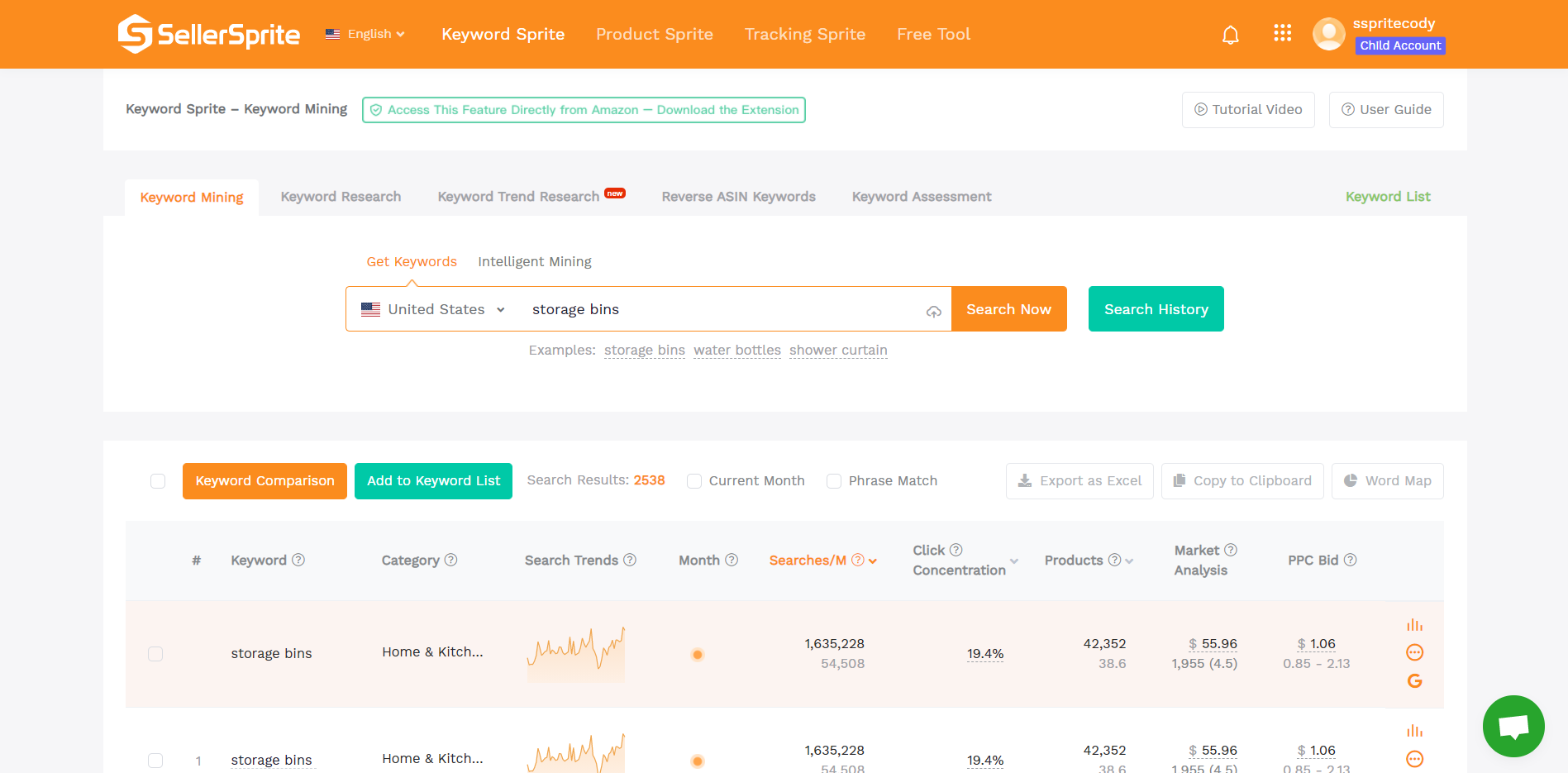Viewport: 1568px width, 773px height.
Task: Click the user avatar icon
Action: (1329, 34)
